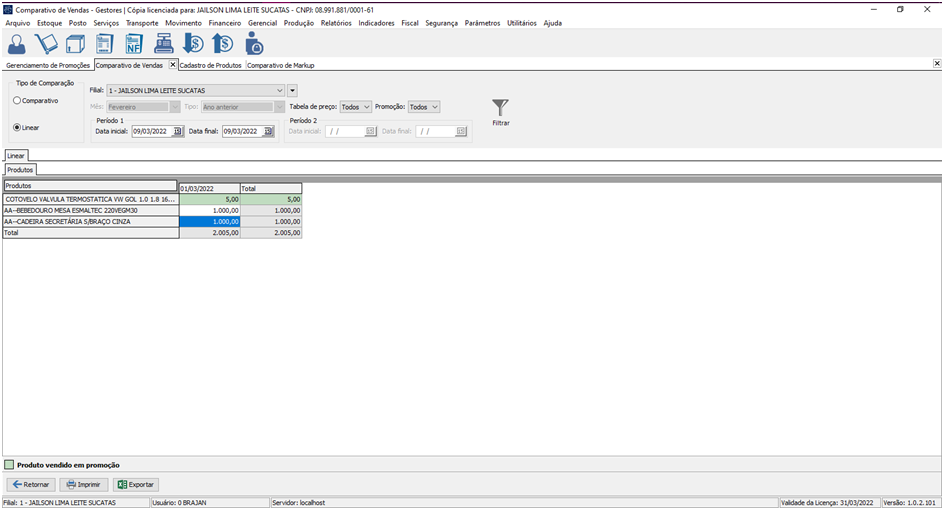Open calendar picker for Período 1 Data inicial
944x510 pixels.
coord(178,131)
